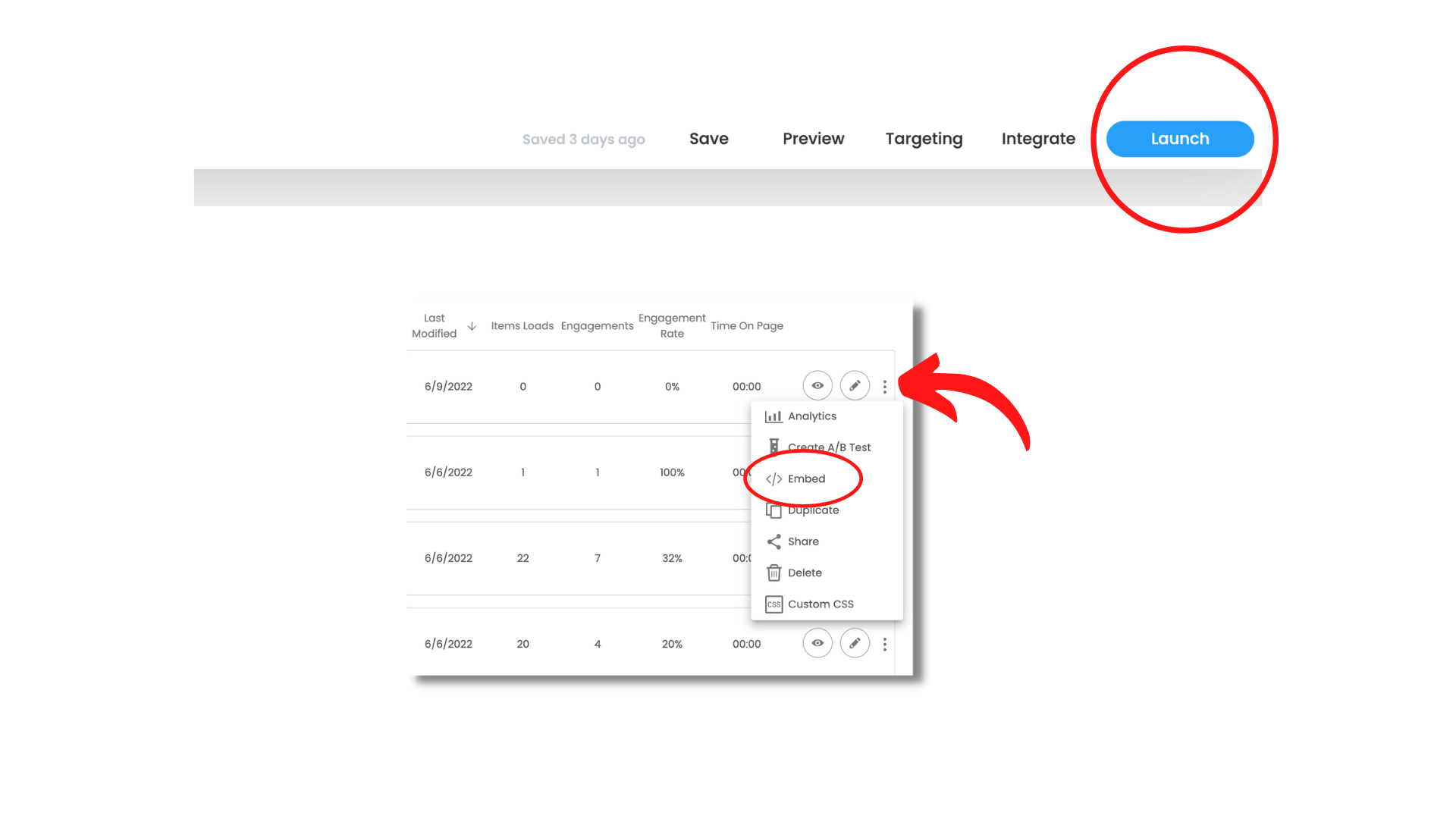Click the blue Launch button
The width and height of the screenshot is (1456, 819).
click(1180, 139)
